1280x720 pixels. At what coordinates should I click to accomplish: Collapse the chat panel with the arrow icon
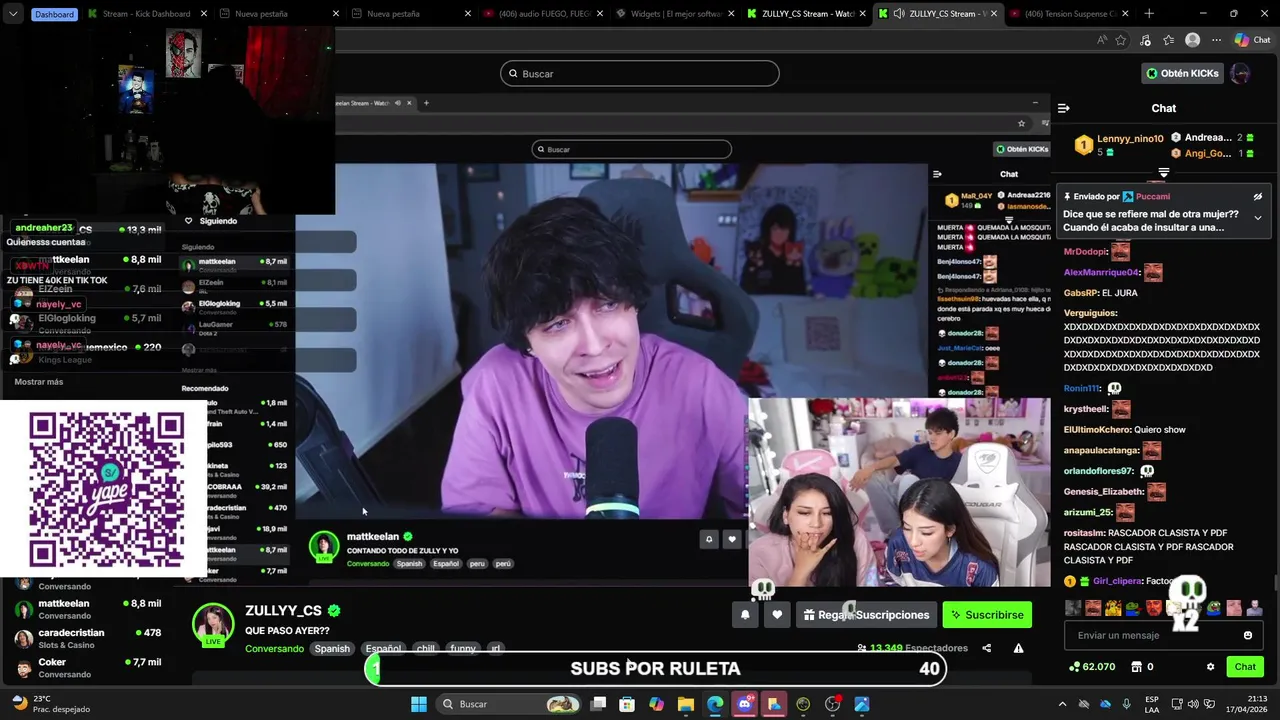pos(1063,108)
